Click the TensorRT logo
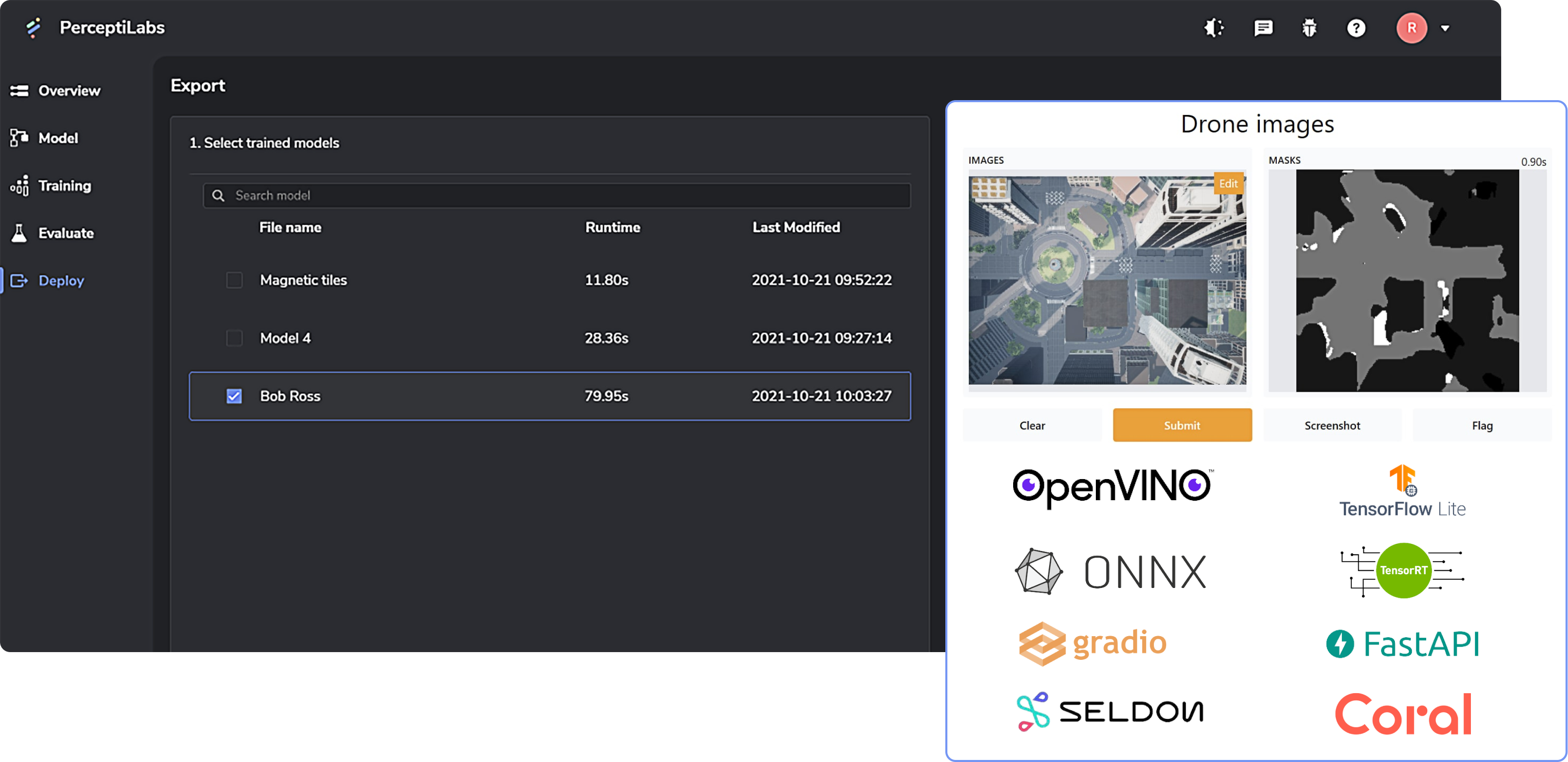The height and width of the screenshot is (762, 1568). pyautogui.click(x=1402, y=570)
